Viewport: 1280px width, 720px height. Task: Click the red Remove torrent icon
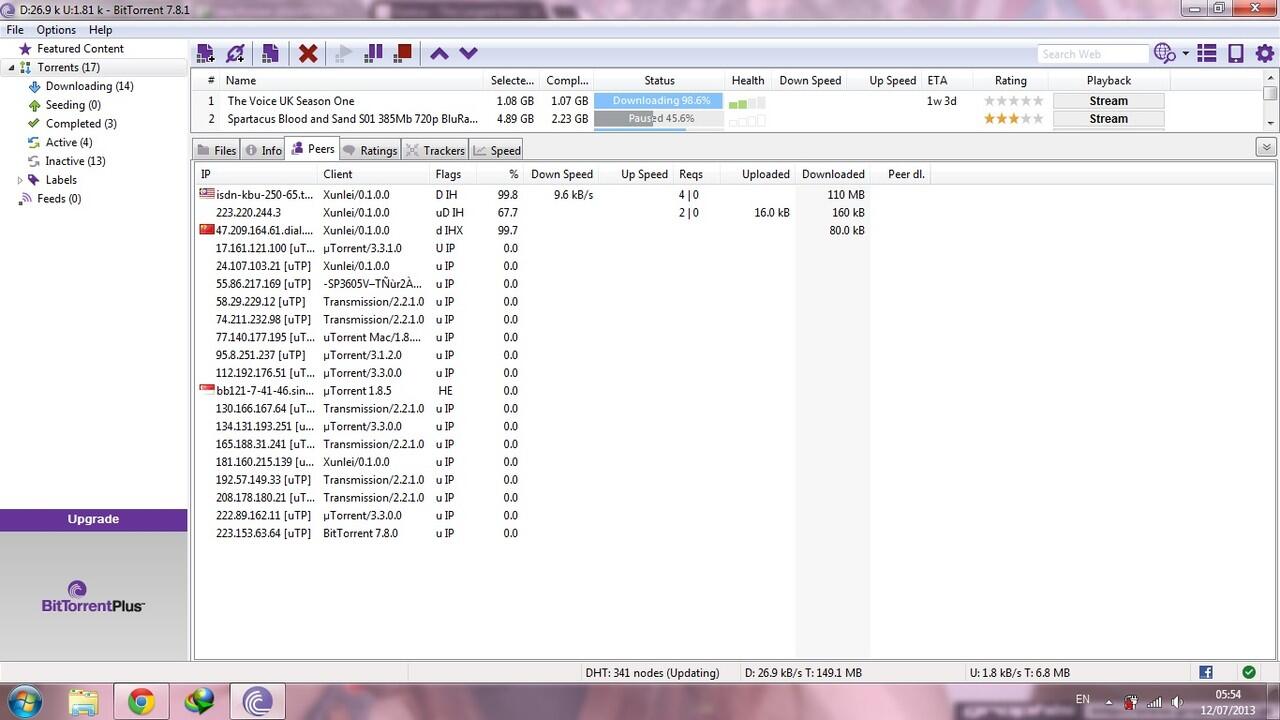pos(308,53)
